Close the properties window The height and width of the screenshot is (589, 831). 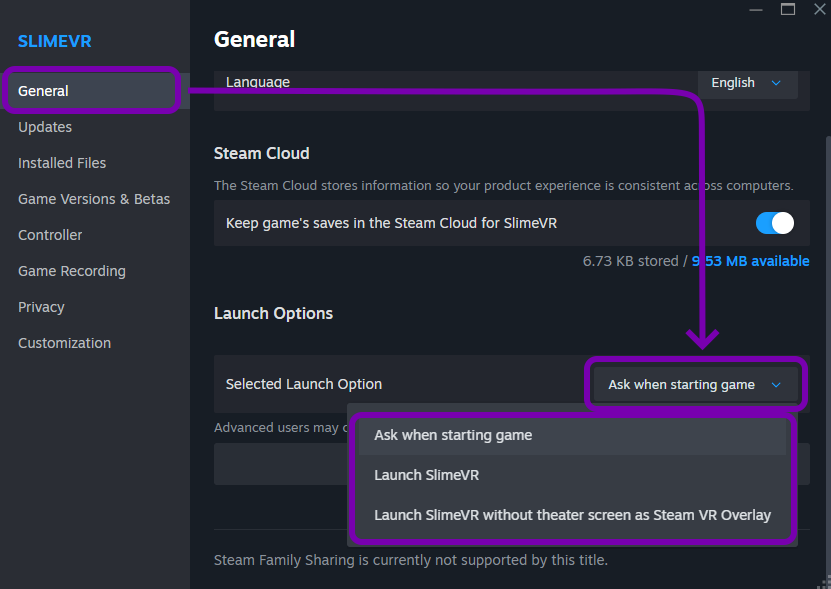[x=819, y=10]
